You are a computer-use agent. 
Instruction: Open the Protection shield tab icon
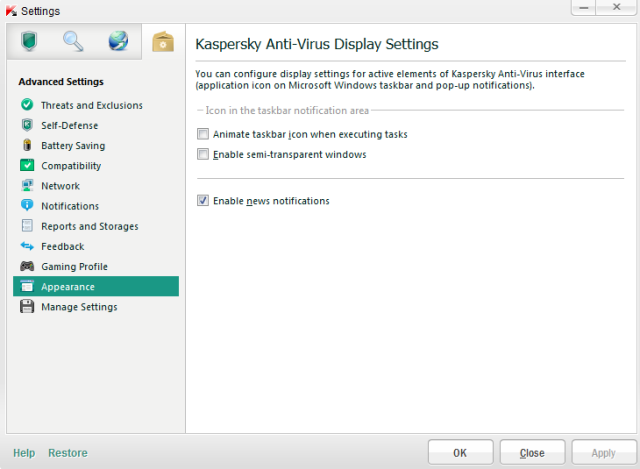coord(32,41)
